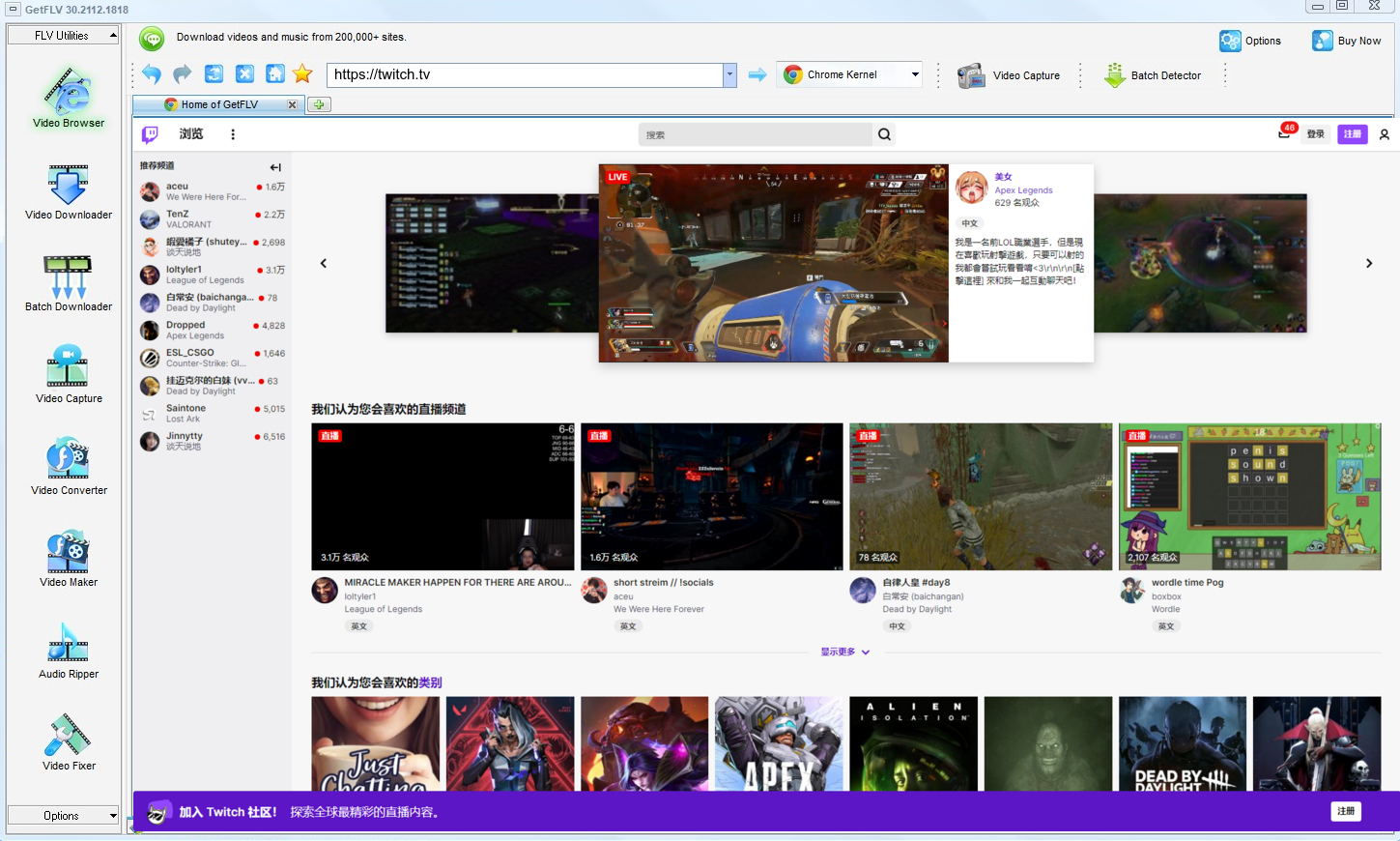Open aceu channel in sidebar
The width and height of the screenshot is (1400, 841).
(213, 191)
